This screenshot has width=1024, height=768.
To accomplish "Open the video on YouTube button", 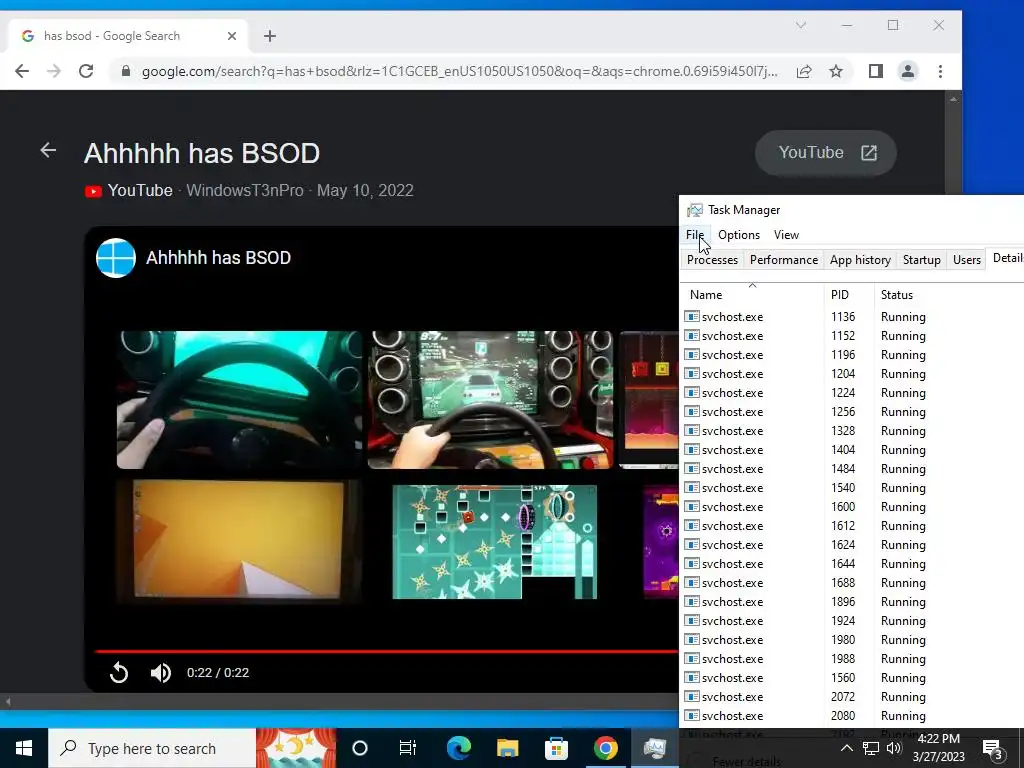I will pos(825,153).
